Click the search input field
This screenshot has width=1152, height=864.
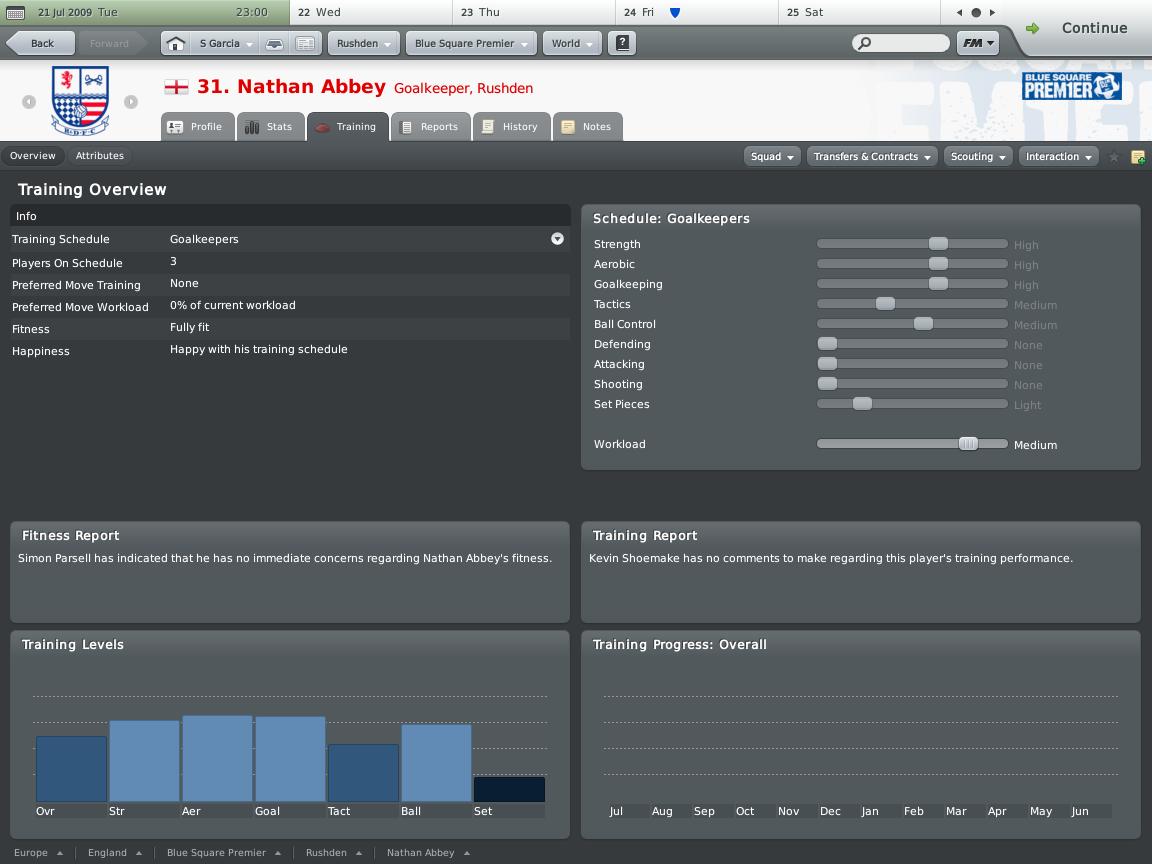click(904, 43)
